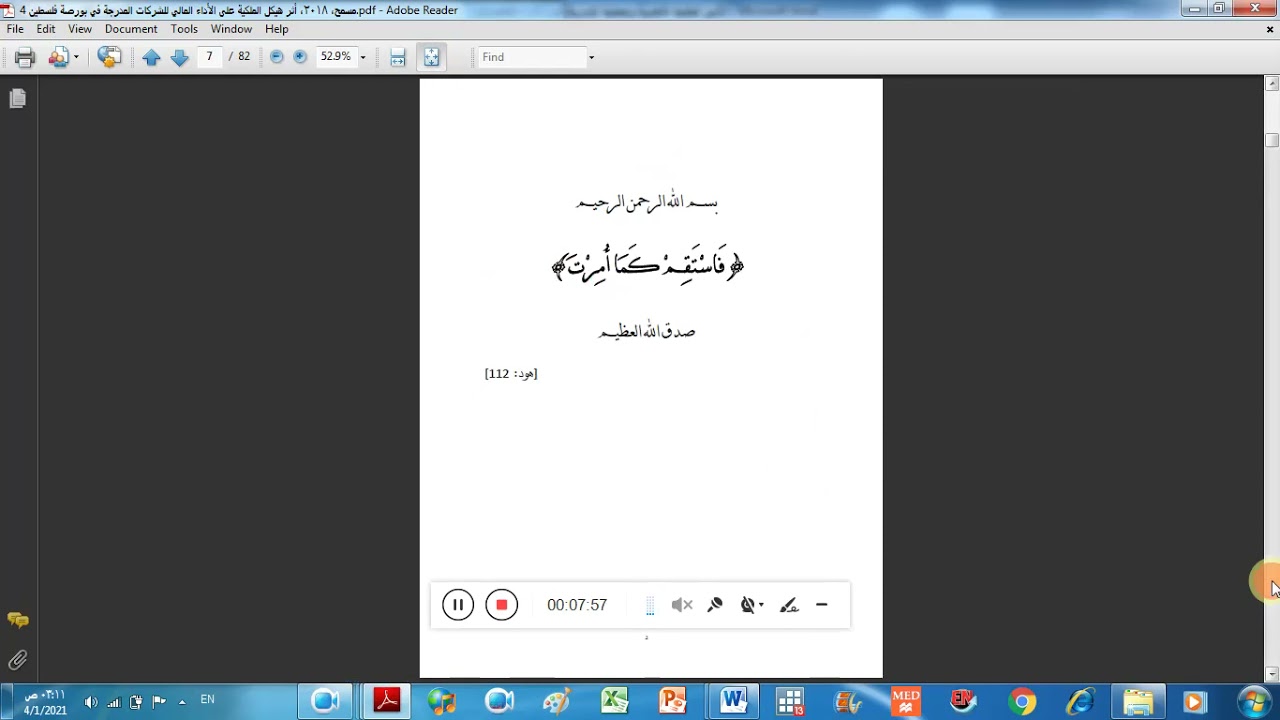Open the globe media player taskbar icon
This screenshot has height=720, width=1280.
pyautogui.click(x=441, y=701)
